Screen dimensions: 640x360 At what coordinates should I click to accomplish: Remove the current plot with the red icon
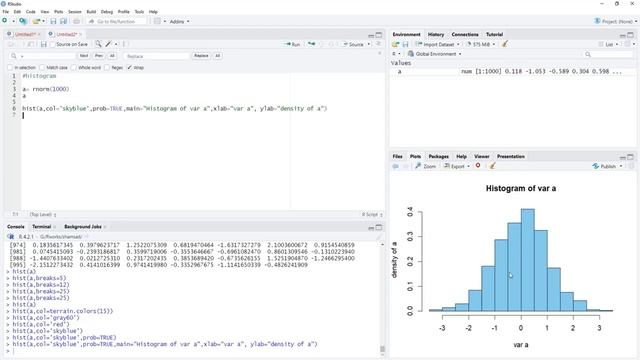pos(478,166)
